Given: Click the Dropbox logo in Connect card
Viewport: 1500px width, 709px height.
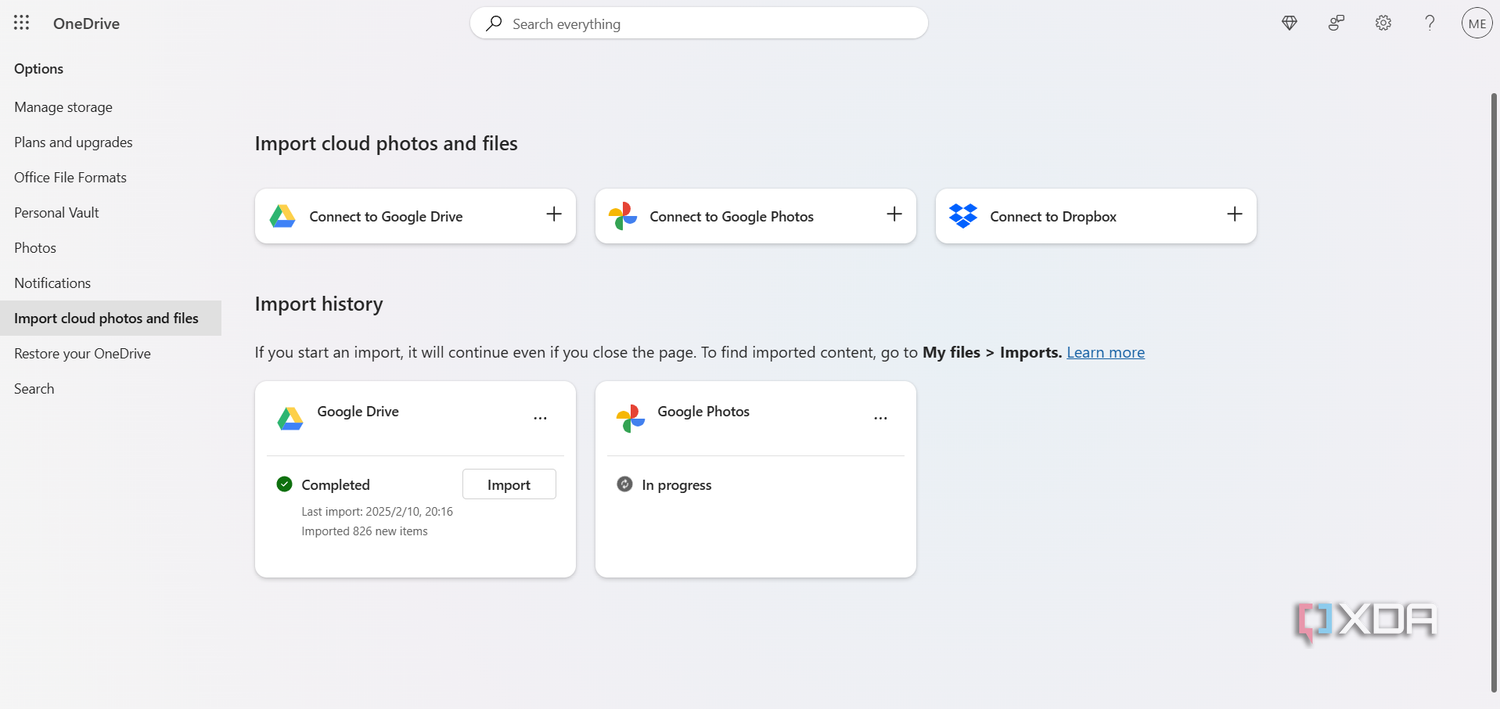Looking at the screenshot, I should pyautogui.click(x=963, y=216).
